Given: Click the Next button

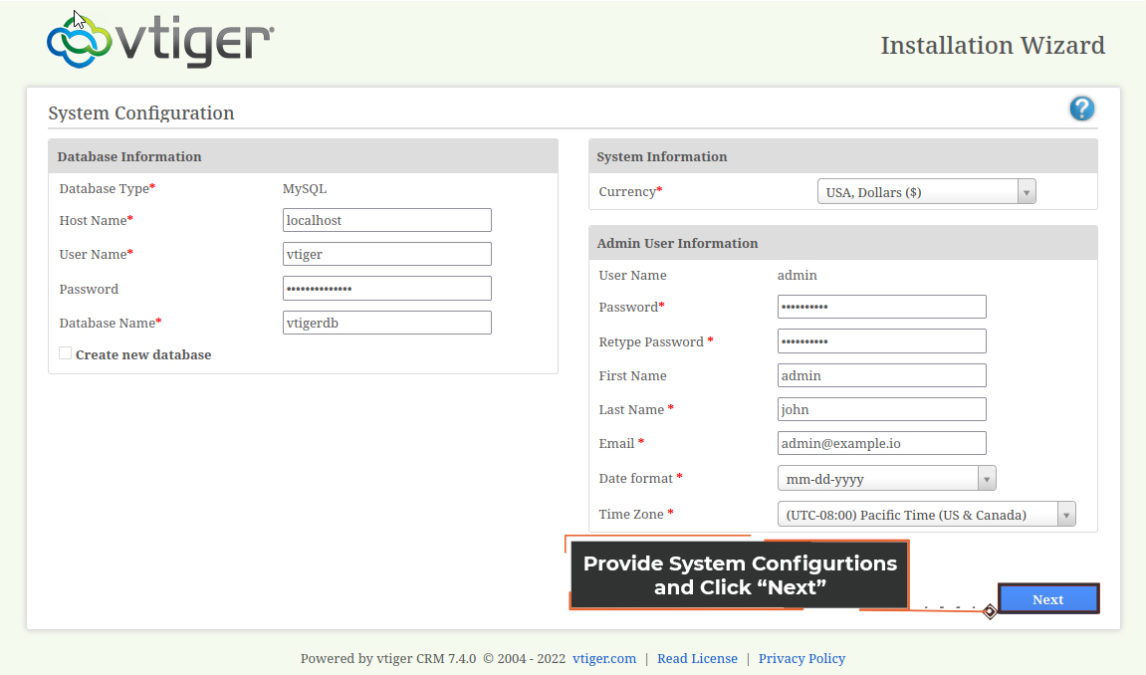Looking at the screenshot, I should (1048, 598).
